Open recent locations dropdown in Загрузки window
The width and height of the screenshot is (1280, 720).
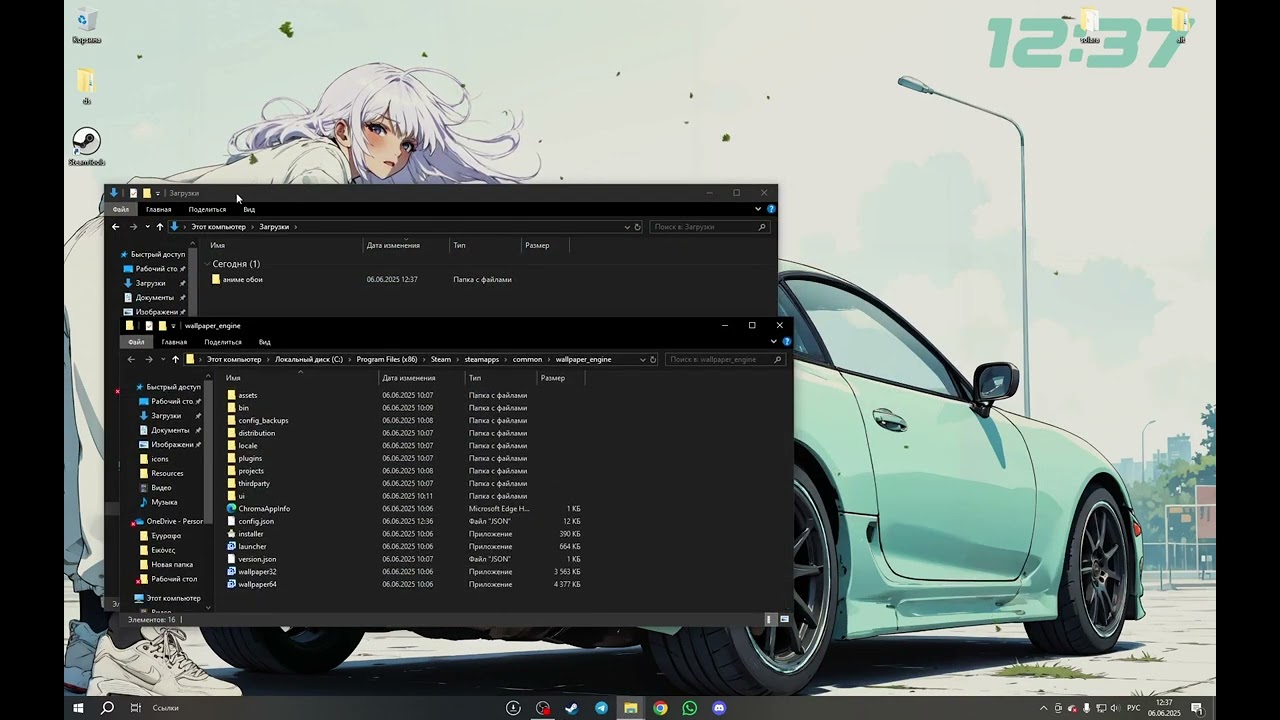[x=147, y=227]
